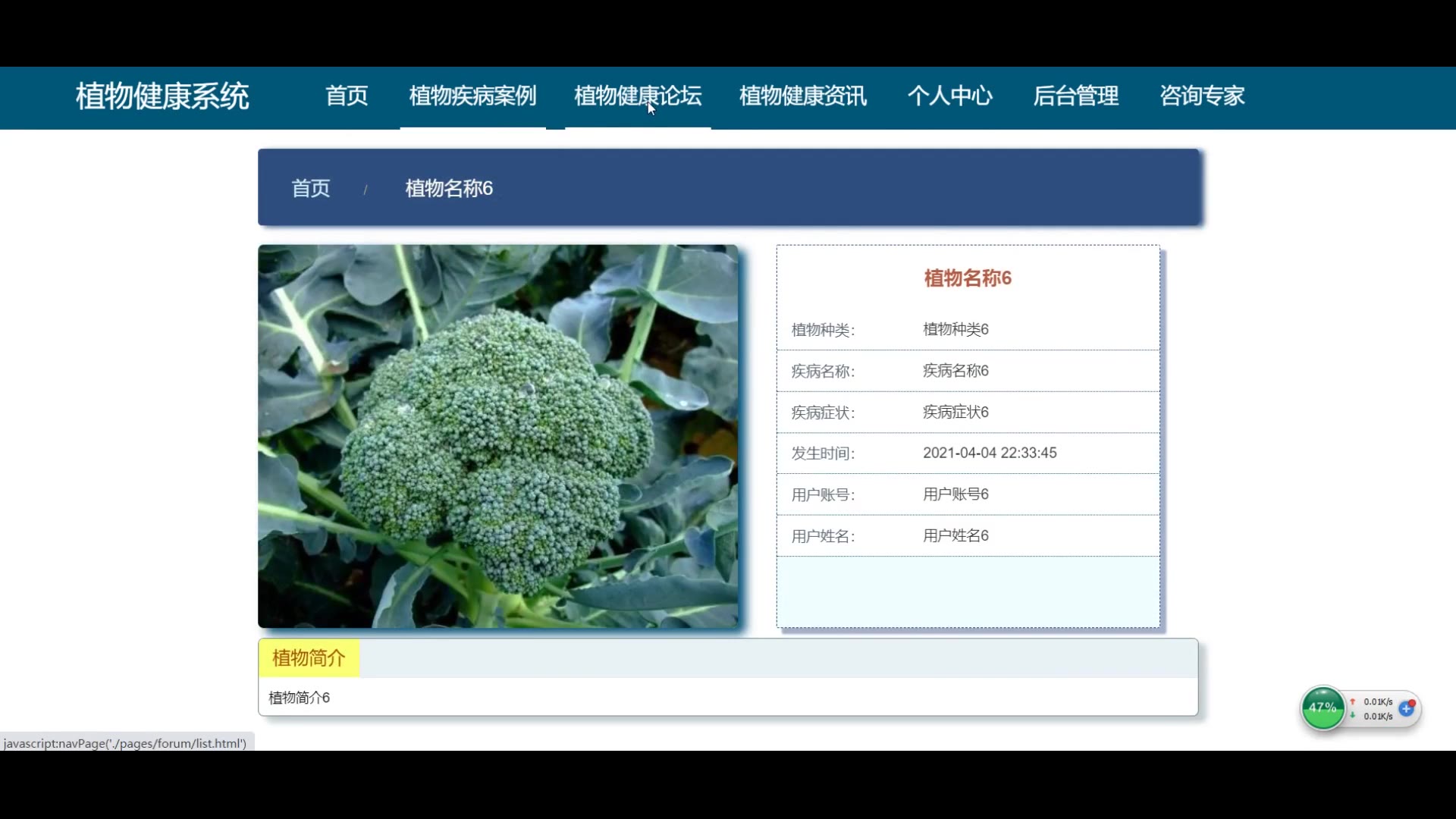Screen dimensions: 1456x819
Task: Open 植物疾病案例 in the navigation bar
Action: (x=472, y=96)
